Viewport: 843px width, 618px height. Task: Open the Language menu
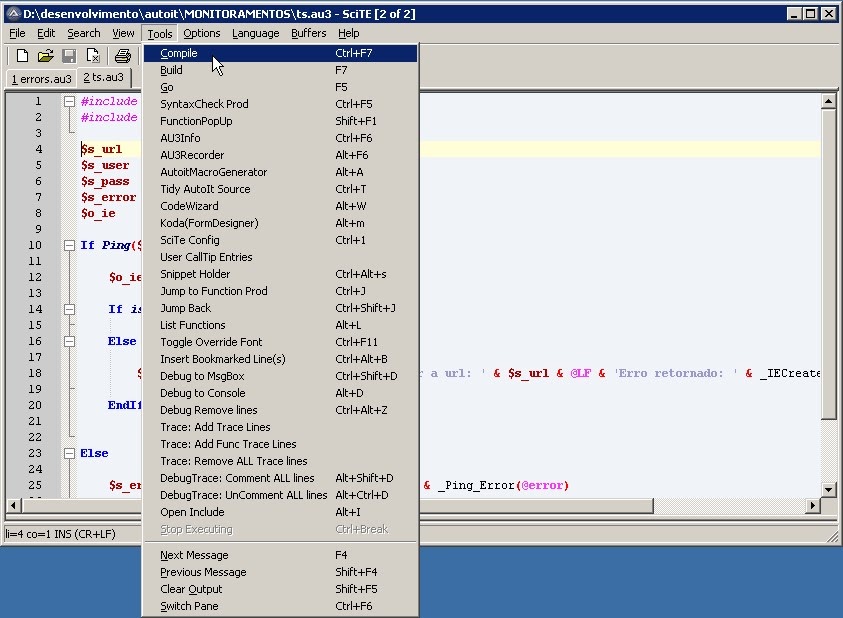[x=255, y=33]
